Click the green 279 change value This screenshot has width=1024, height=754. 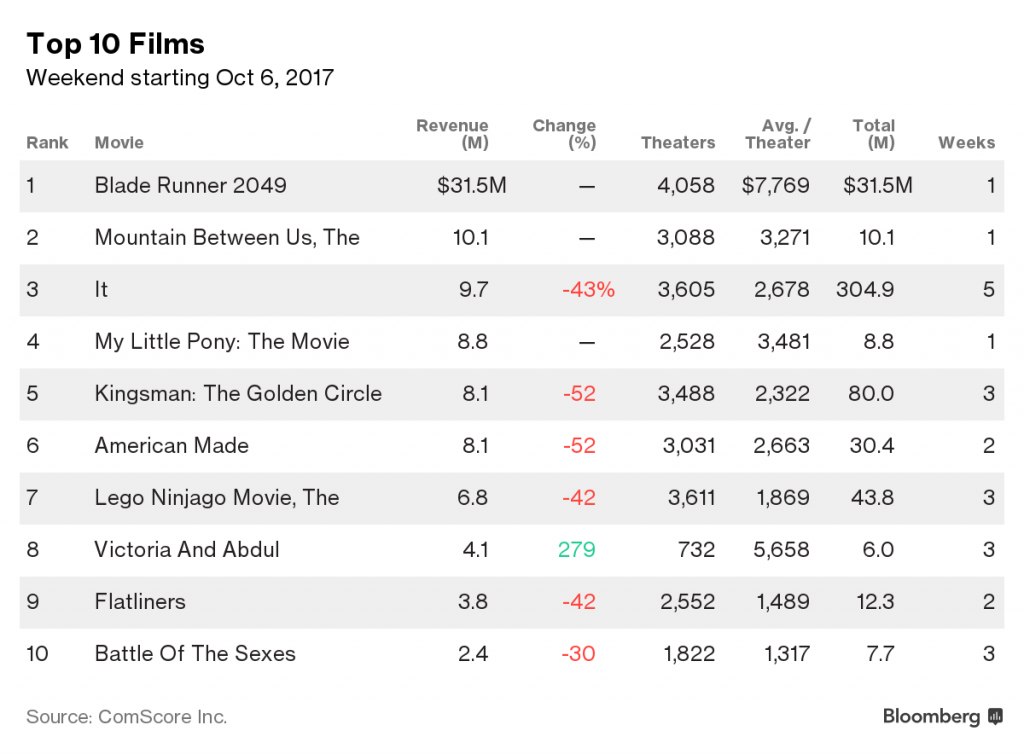(578, 549)
